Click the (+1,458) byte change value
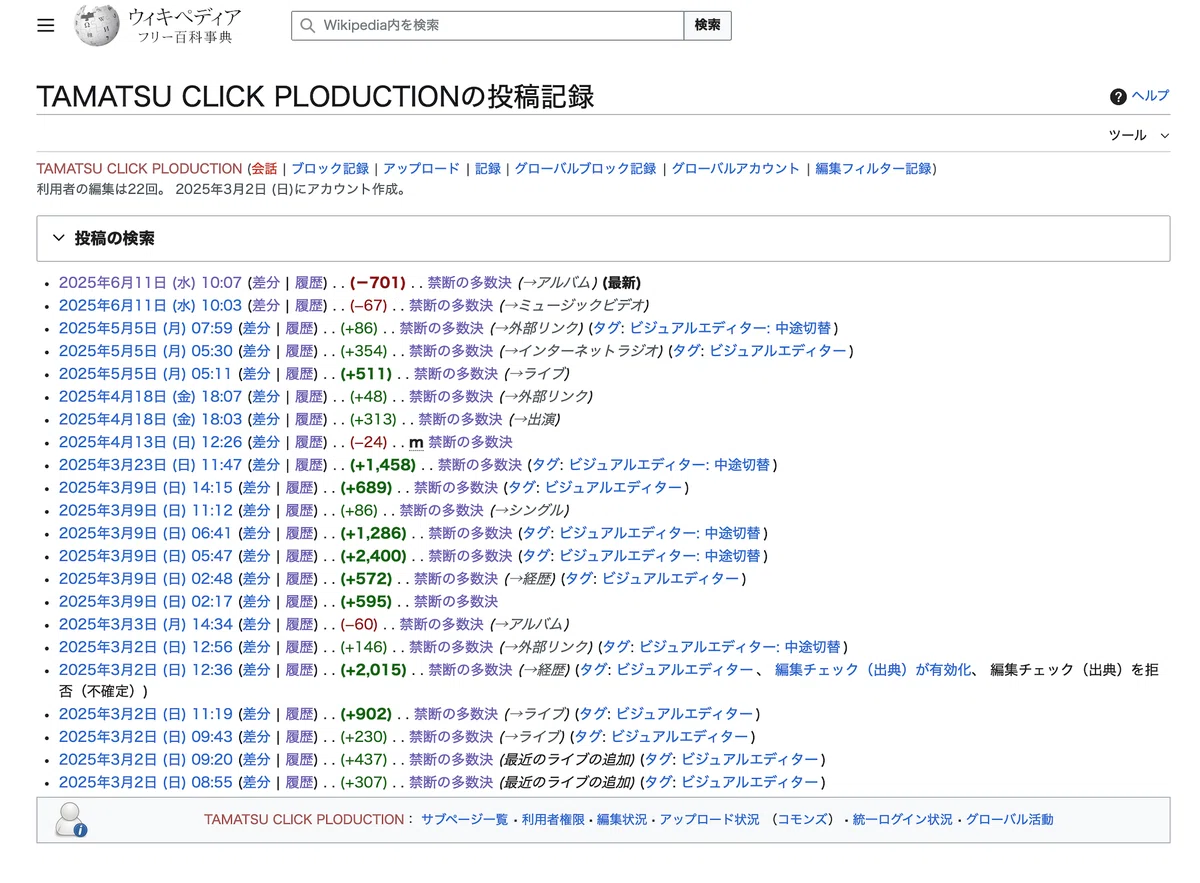 point(383,466)
